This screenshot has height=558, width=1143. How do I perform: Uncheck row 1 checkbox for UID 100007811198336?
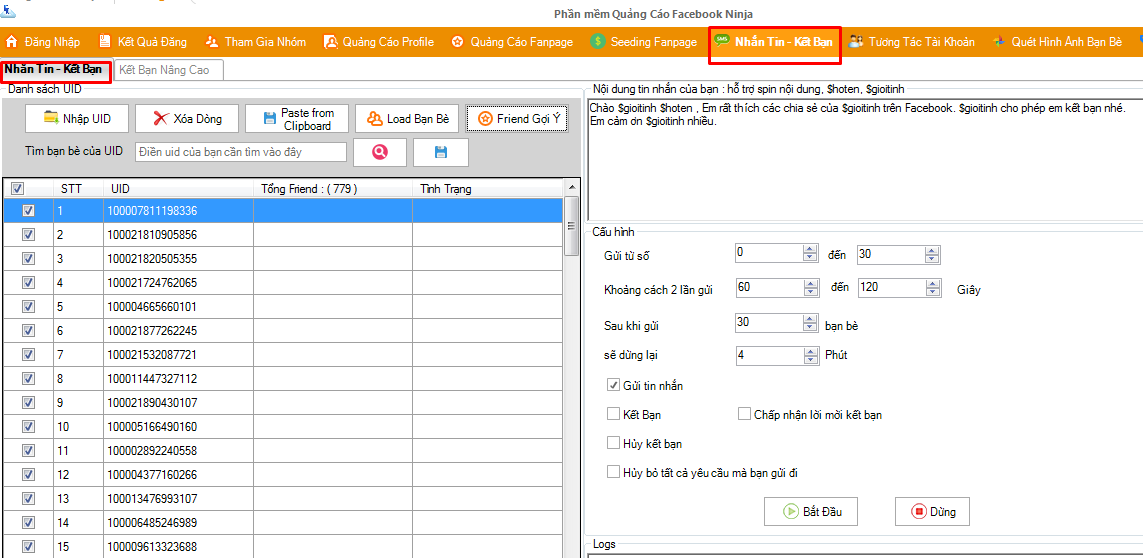tap(28, 211)
